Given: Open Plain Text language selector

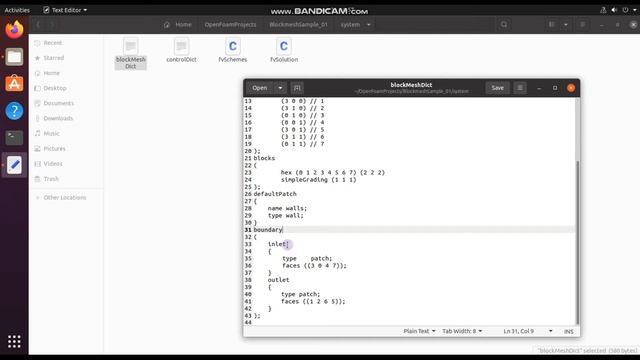Looking at the screenshot, I should point(419,331).
